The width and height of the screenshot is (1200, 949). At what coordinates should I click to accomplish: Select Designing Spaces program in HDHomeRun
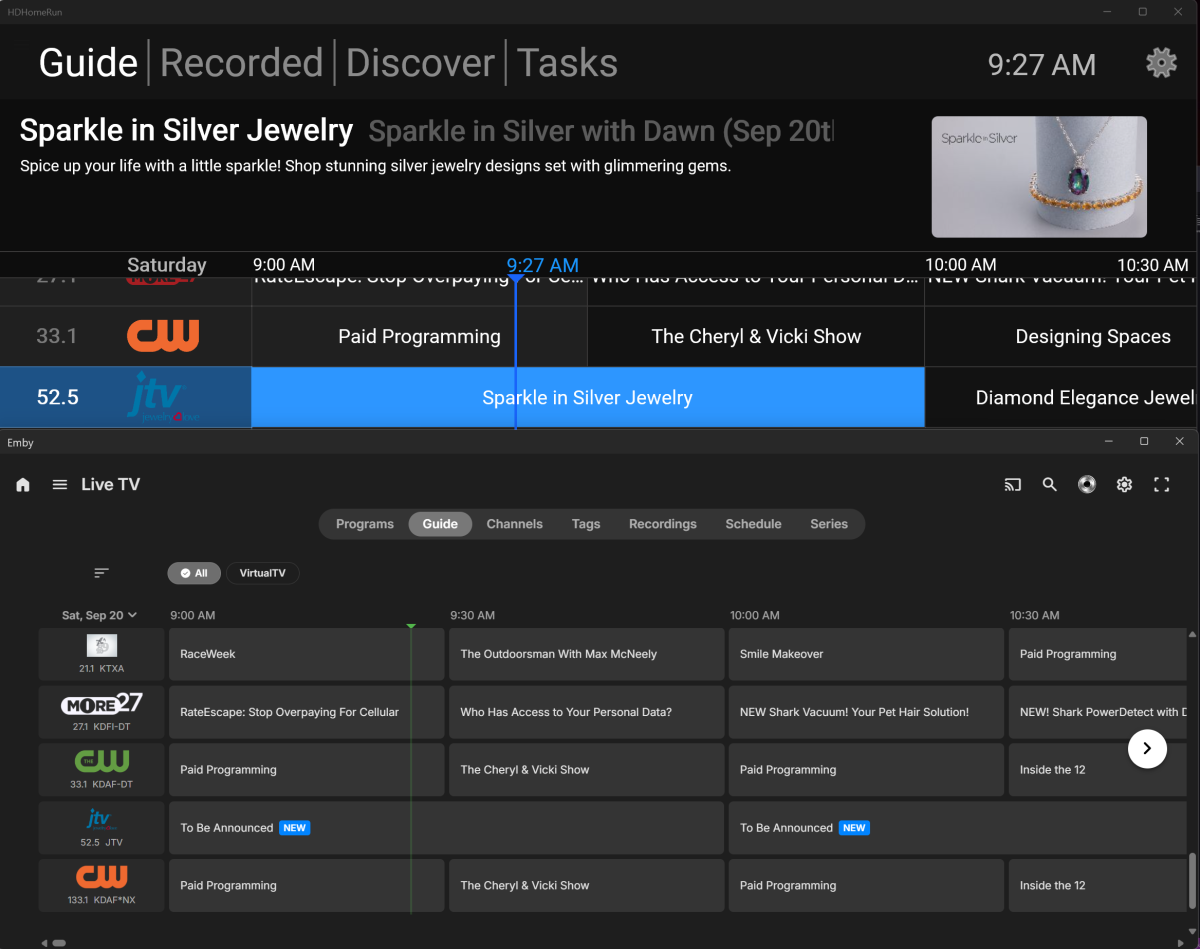coord(1062,336)
